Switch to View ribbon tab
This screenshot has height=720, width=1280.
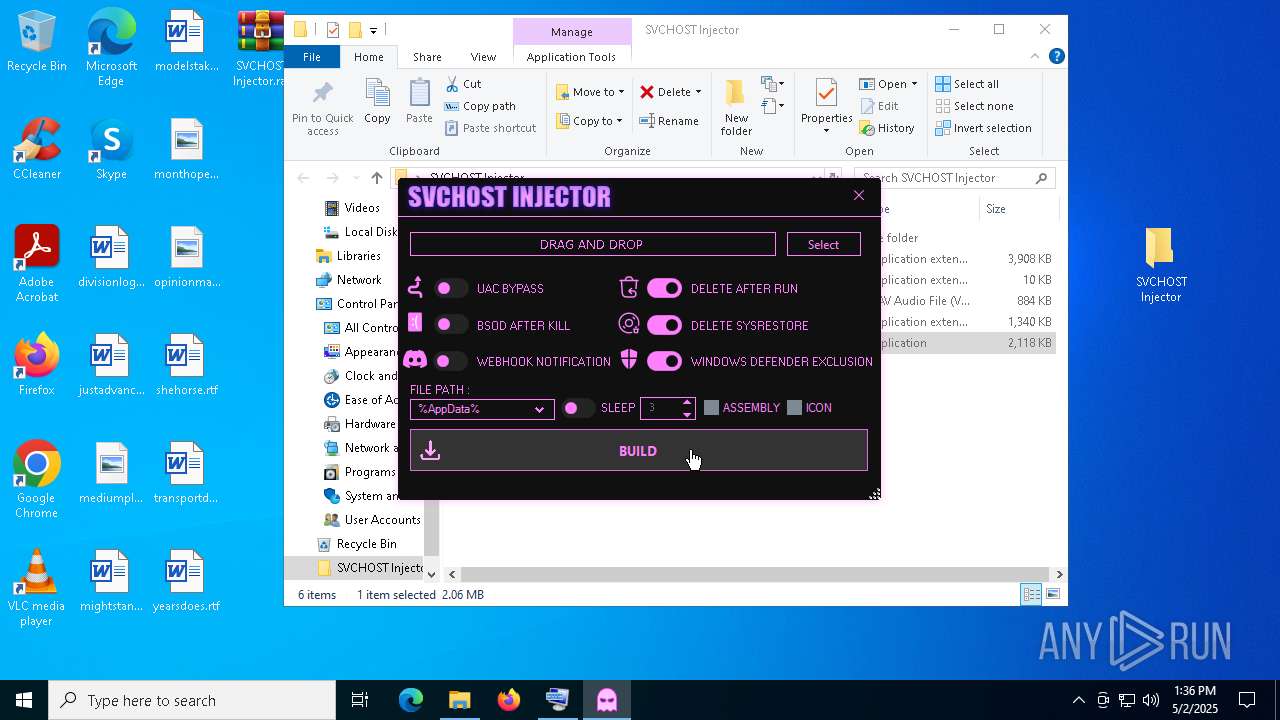tap(483, 57)
